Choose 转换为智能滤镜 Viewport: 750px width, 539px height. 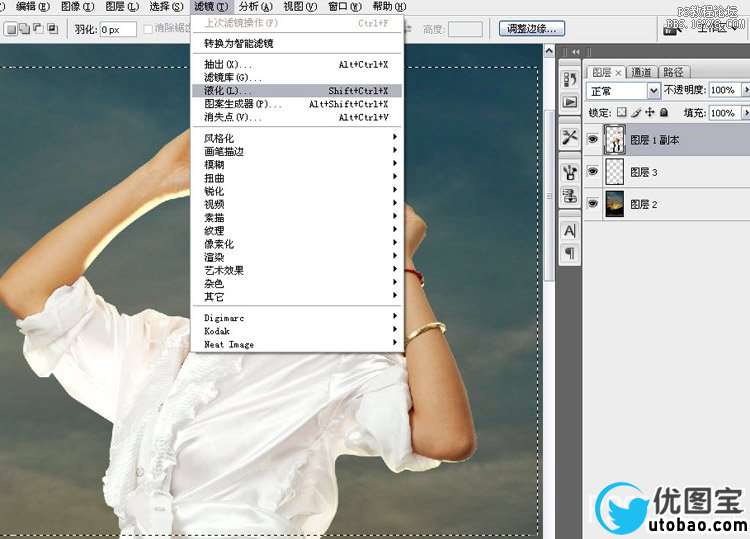click(x=297, y=44)
